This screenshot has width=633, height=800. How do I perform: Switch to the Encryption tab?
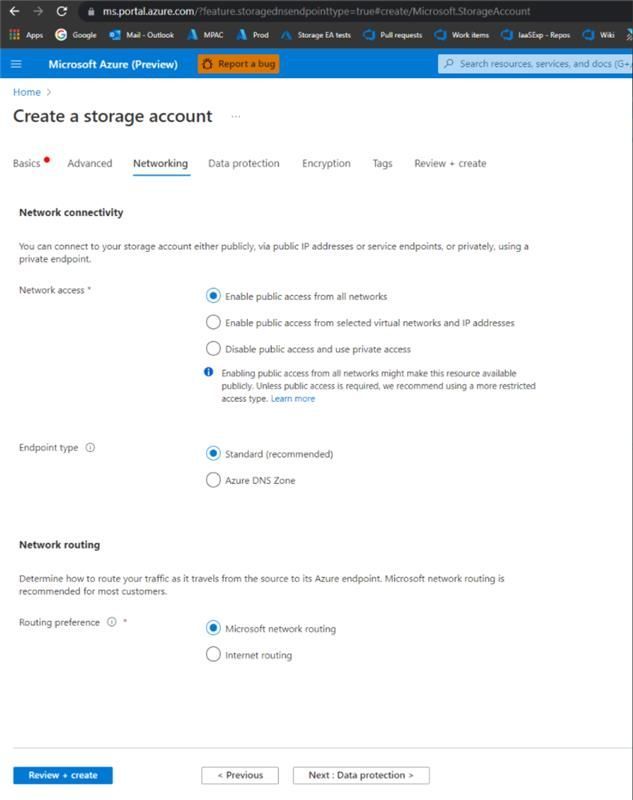[x=326, y=163]
